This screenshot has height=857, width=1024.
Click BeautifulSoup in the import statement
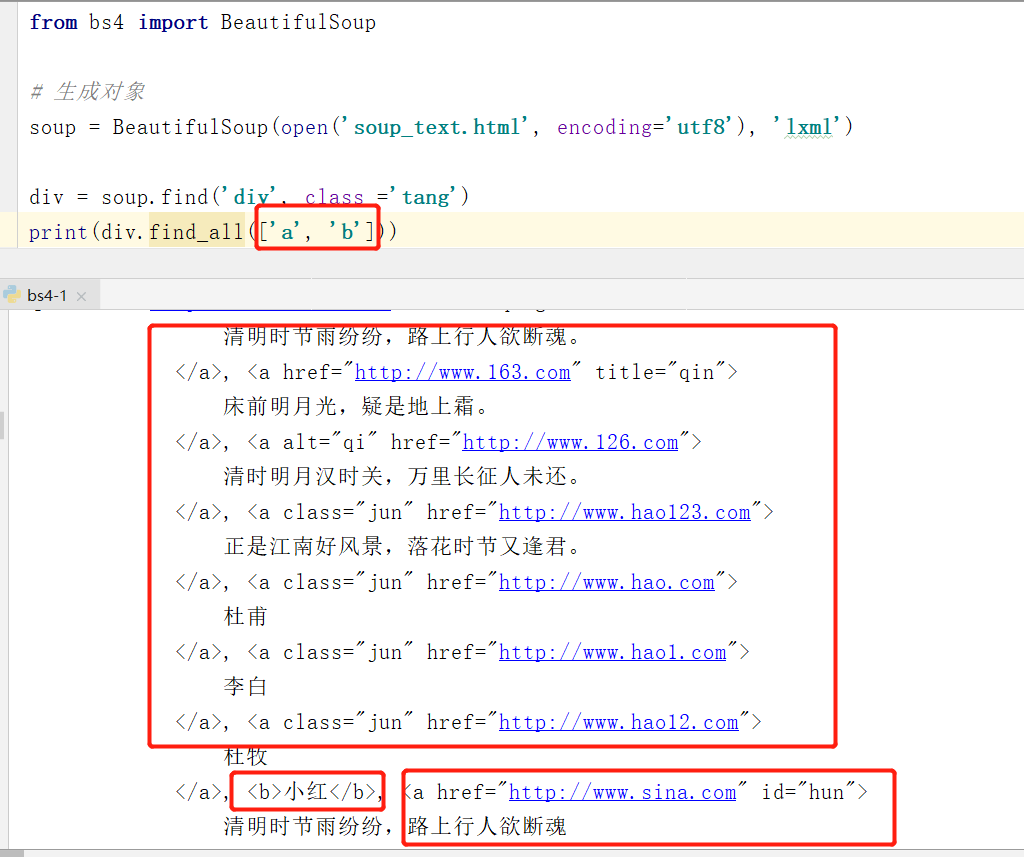[x=298, y=22]
